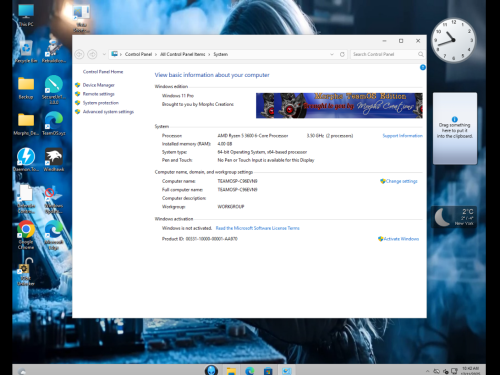This screenshot has width=500, height=375.
Task: Open Remote settings link
Action: [98, 94]
